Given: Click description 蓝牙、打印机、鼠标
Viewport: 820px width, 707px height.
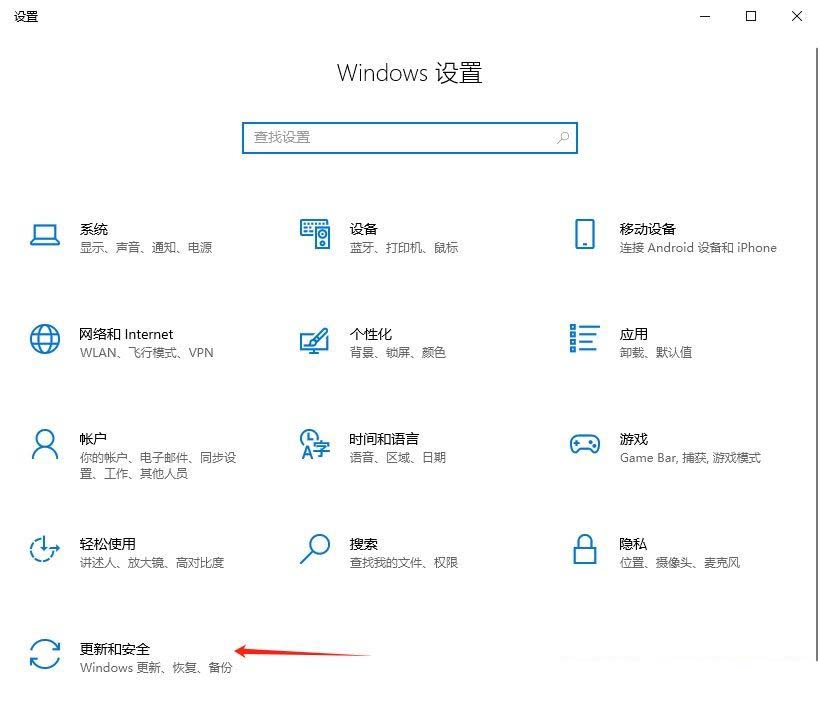Looking at the screenshot, I should pos(404,247).
